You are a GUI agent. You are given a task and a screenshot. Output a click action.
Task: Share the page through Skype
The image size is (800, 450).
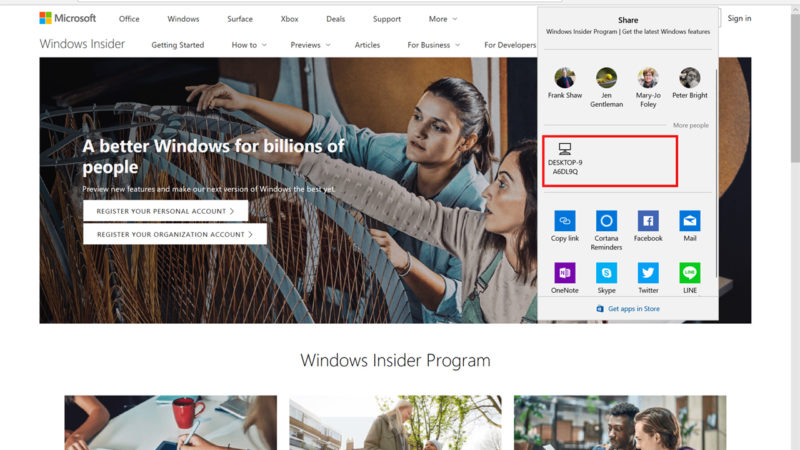[606, 273]
